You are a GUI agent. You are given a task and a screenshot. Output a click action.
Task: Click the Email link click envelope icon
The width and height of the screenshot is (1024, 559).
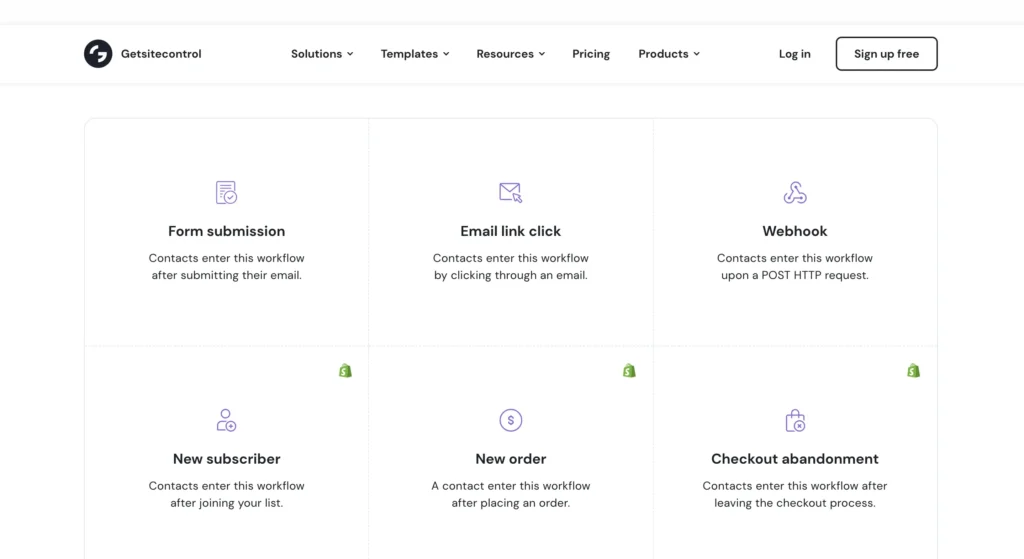[511, 192]
